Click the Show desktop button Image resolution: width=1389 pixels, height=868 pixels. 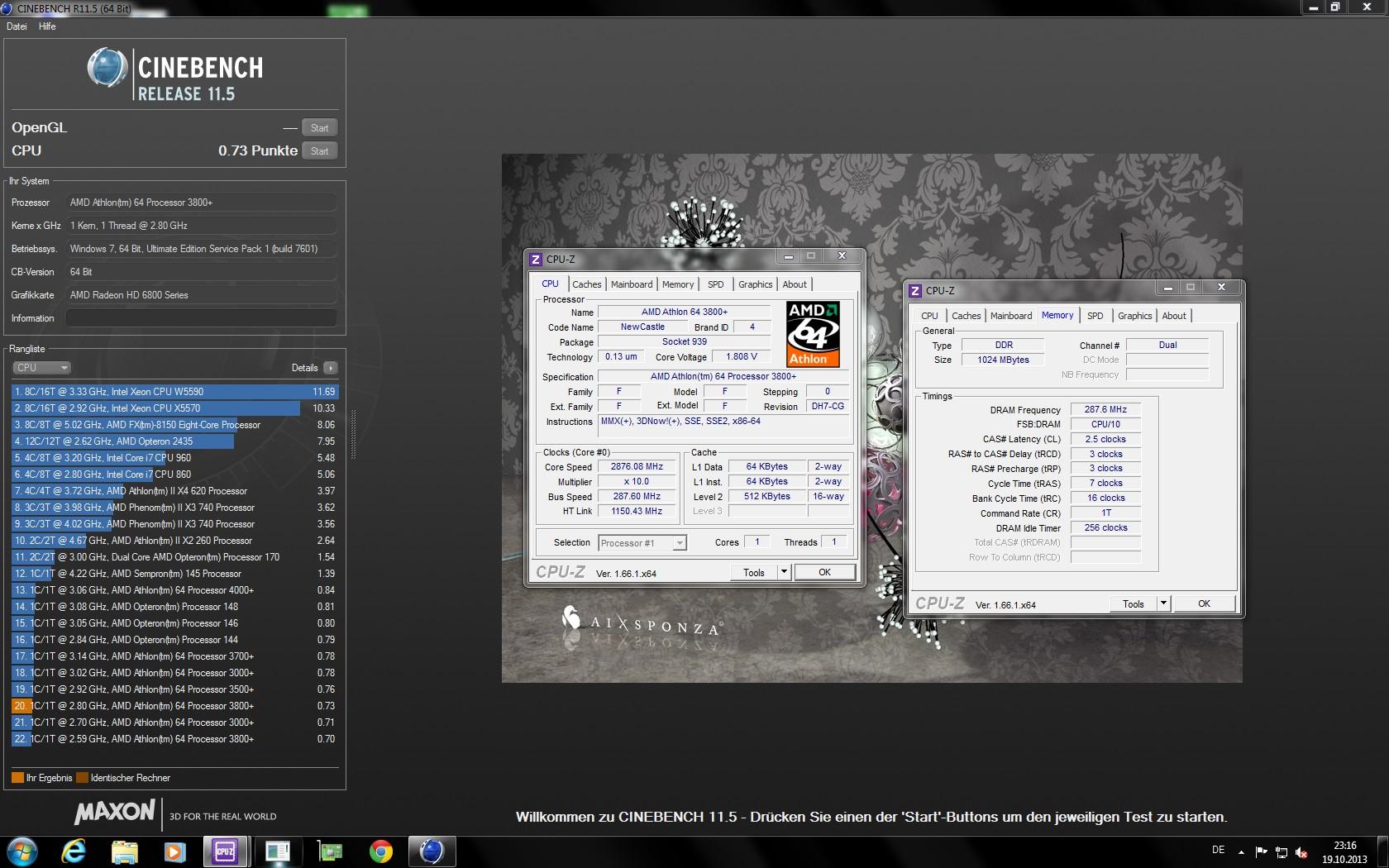pyautogui.click(x=1382, y=851)
